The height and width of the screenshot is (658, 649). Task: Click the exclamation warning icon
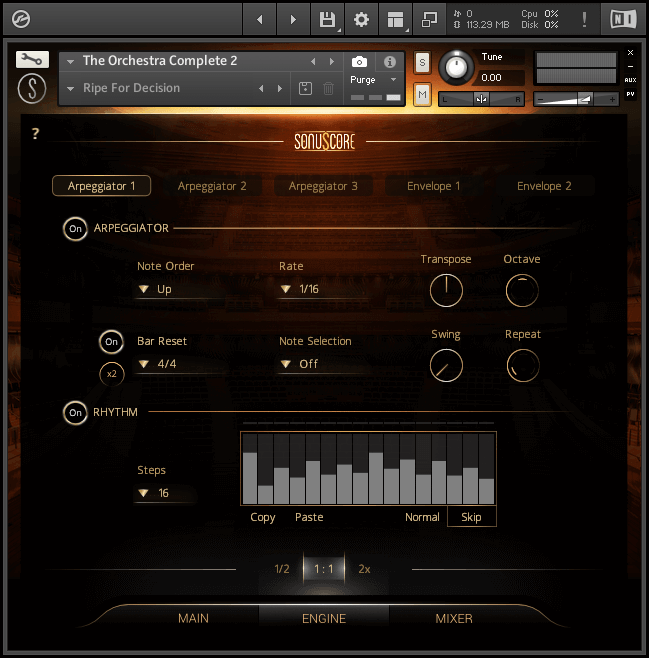[x=584, y=19]
